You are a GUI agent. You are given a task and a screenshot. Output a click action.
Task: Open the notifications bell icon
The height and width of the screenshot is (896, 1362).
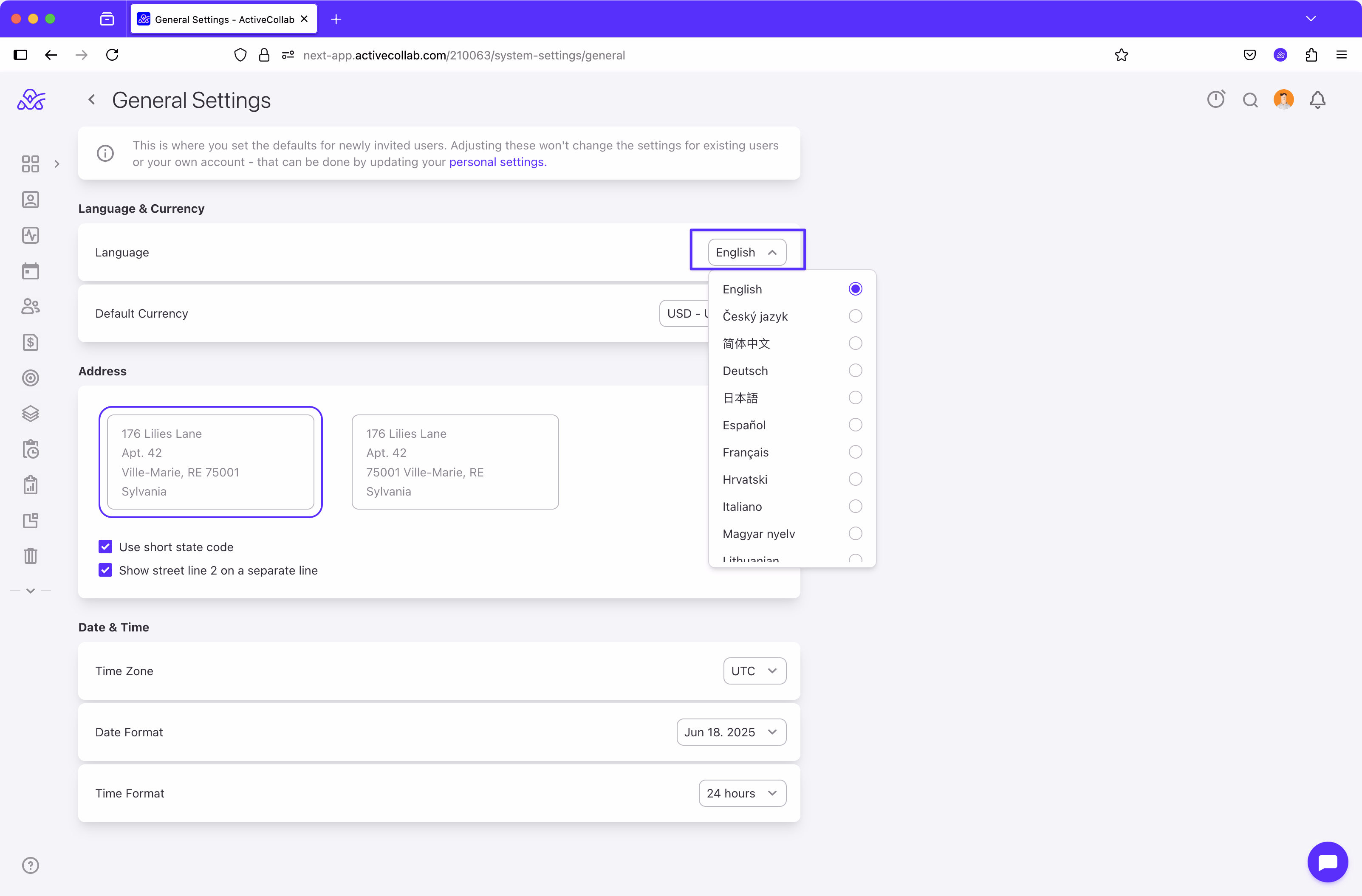1317,99
